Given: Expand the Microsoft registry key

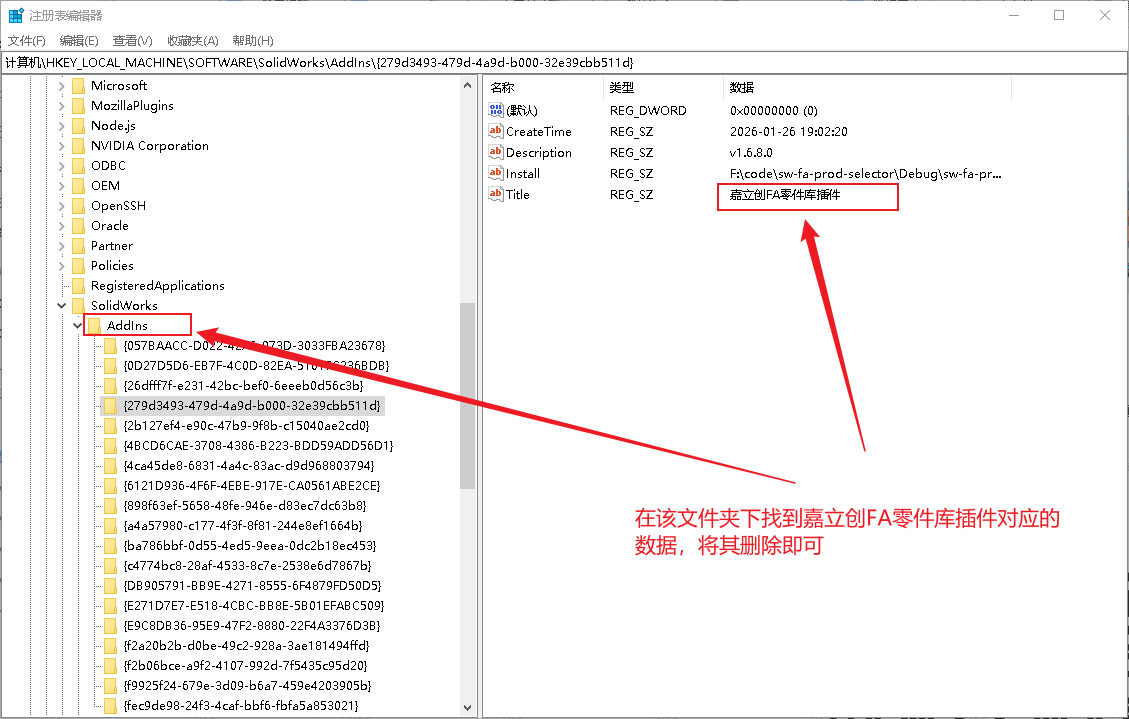Looking at the screenshot, I should (x=62, y=85).
